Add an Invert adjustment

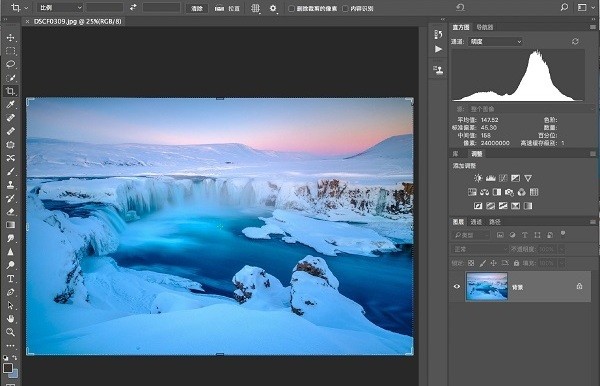[x=478, y=206]
